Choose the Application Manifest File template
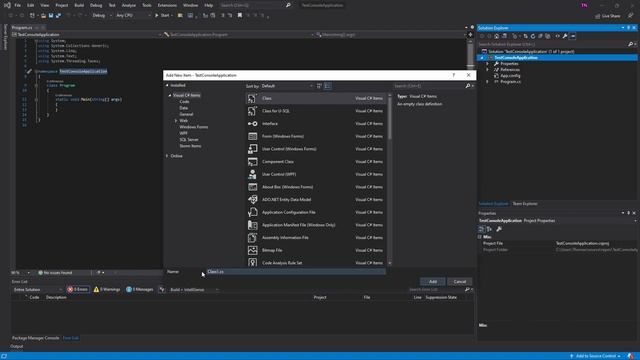This screenshot has height=360, width=640. [x=316, y=225]
